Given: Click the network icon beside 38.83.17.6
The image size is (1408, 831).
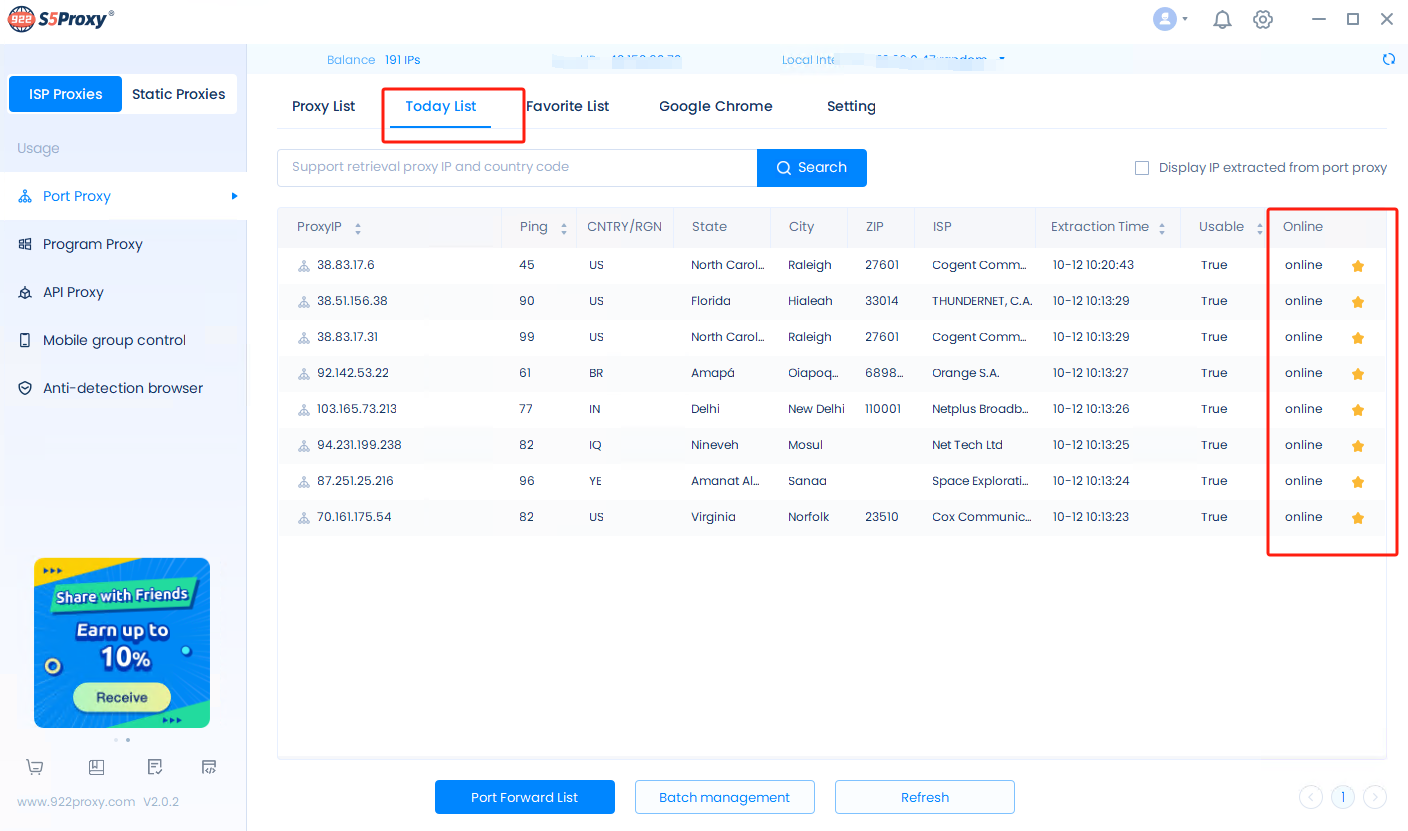Looking at the screenshot, I should point(304,266).
